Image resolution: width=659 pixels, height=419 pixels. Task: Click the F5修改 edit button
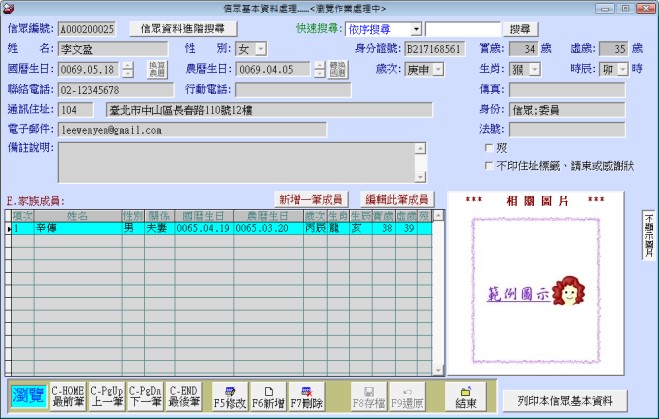click(229, 397)
